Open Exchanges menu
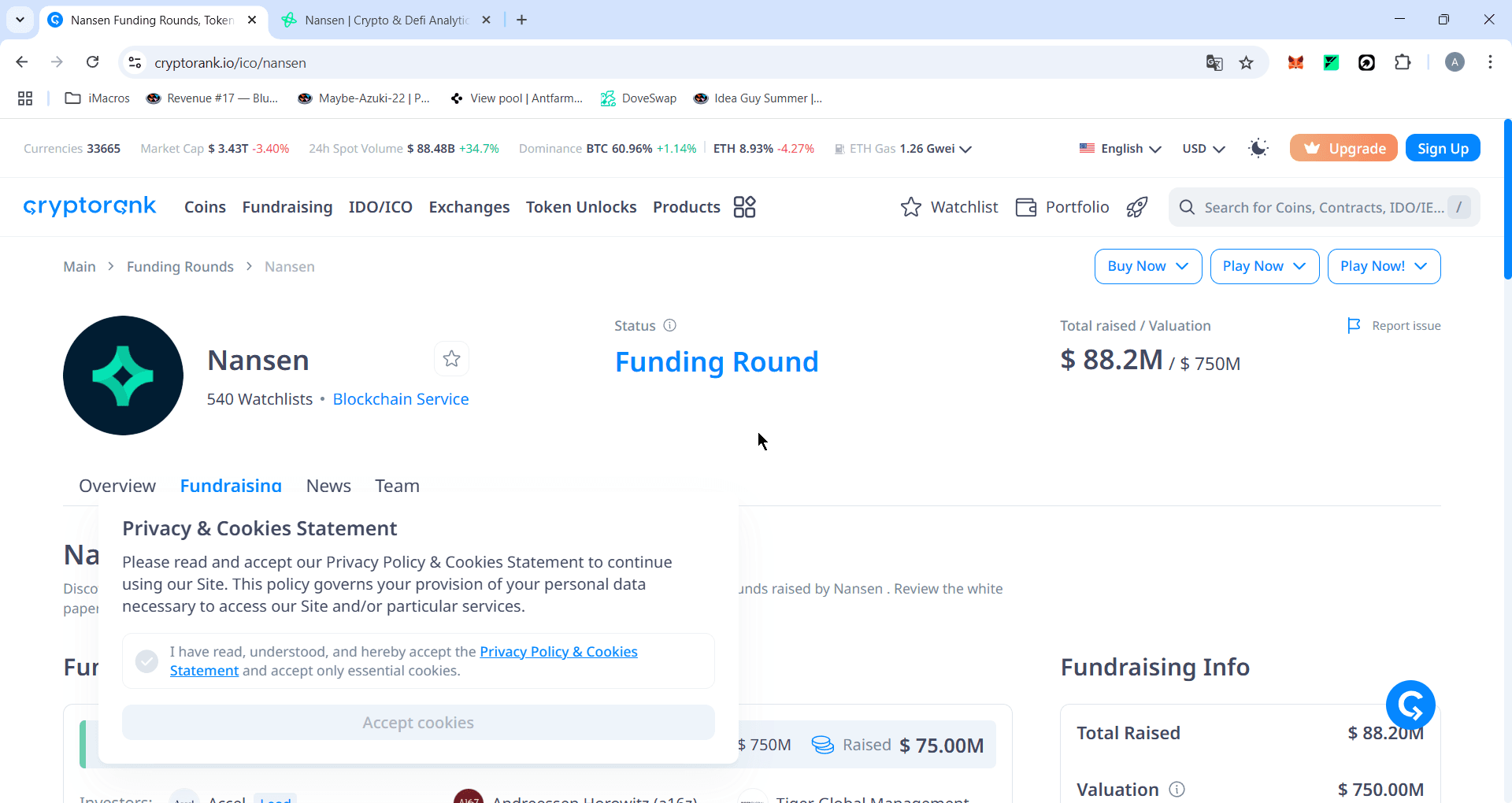This screenshot has width=1512, height=803. pyautogui.click(x=469, y=207)
